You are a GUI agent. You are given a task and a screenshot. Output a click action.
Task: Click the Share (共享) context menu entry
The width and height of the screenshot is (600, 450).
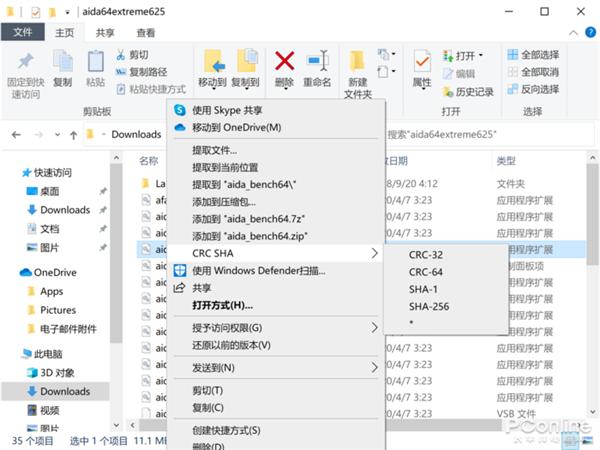tap(276, 288)
